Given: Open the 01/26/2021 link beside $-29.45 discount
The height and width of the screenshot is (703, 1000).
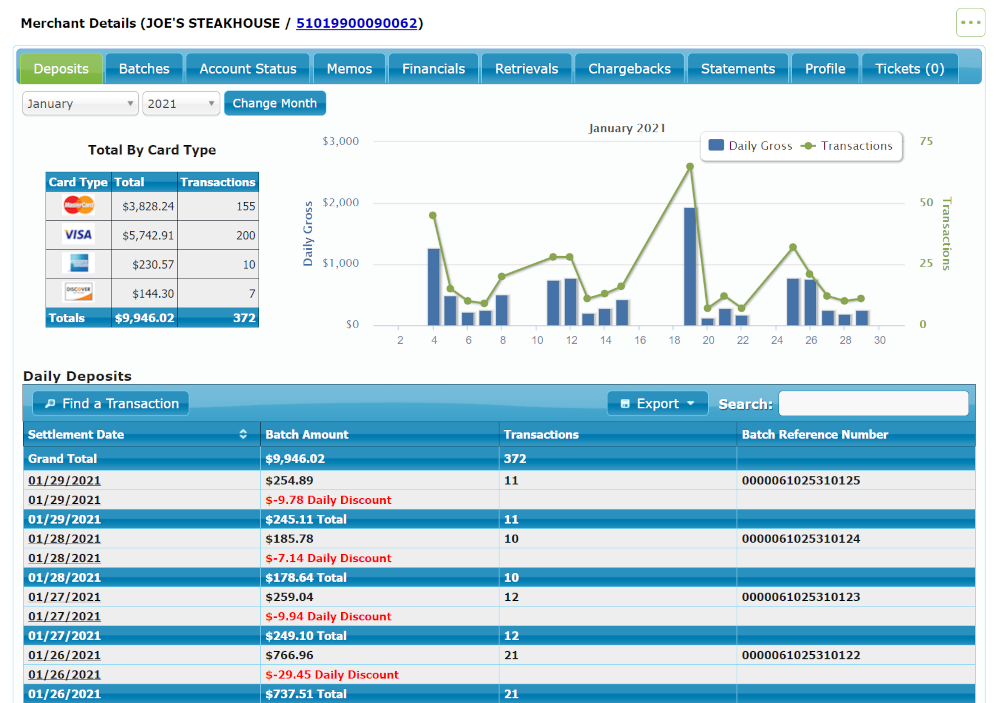Looking at the screenshot, I should (x=64, y=674).
